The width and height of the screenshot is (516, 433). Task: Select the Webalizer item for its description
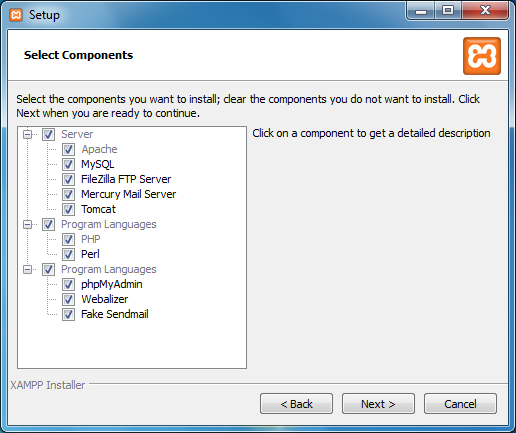tap(105, 299)
